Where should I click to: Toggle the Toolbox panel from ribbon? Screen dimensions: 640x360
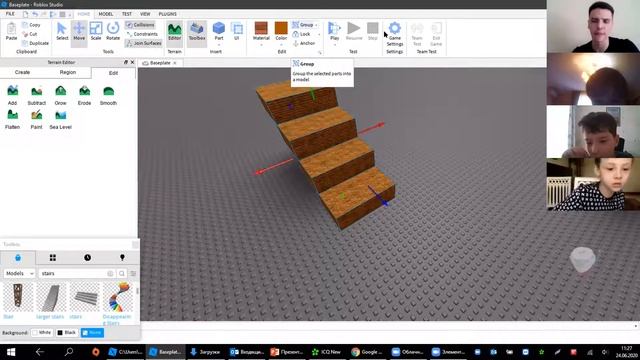pos(197,32)
